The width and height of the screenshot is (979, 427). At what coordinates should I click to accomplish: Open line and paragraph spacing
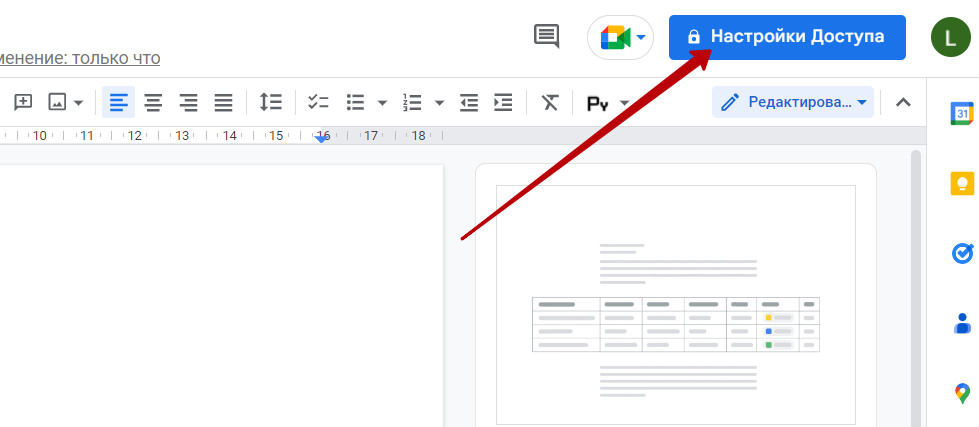click(271, 102)
